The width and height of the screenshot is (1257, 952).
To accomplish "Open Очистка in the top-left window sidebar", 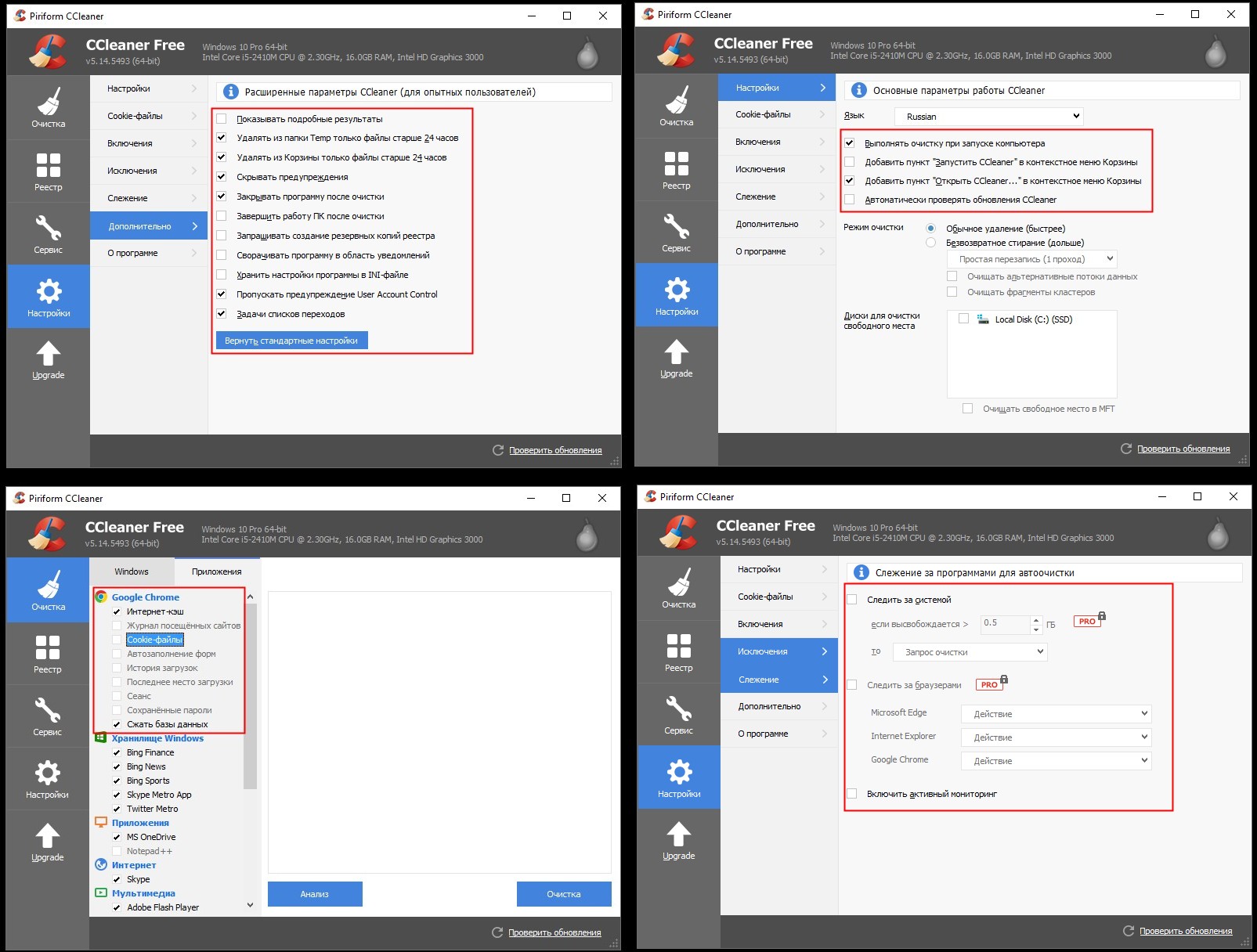I will point(49,107).
